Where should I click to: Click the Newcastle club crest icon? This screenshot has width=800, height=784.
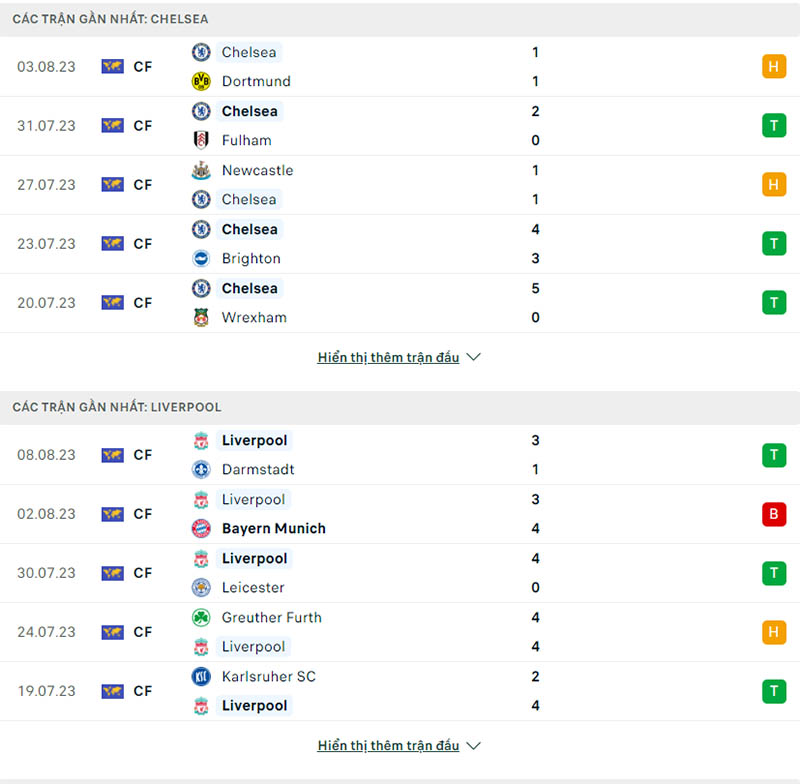[x=201, y=170]
